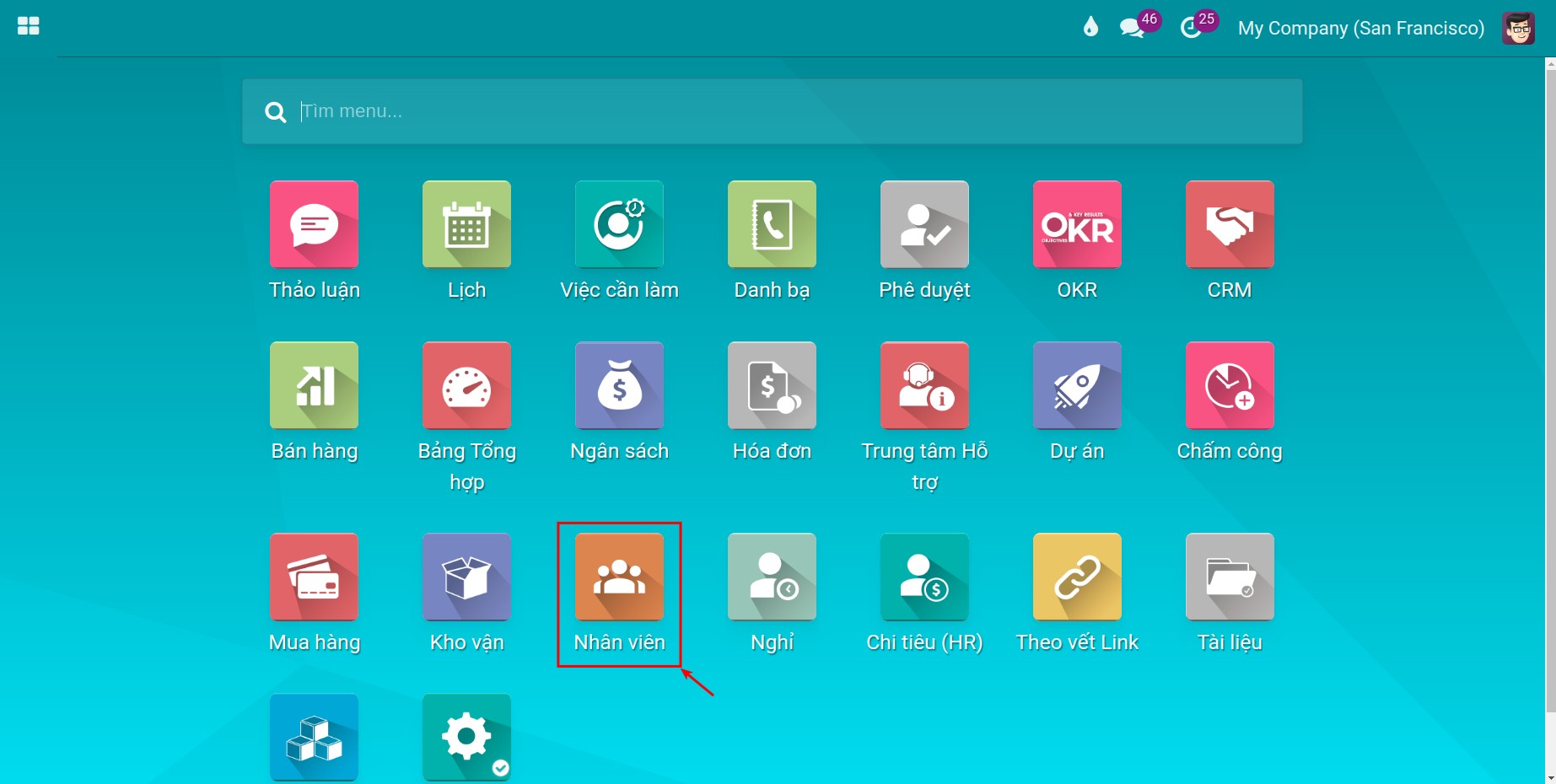The image size is (1556, 784).
Task: Open the Tài liệu documents app
Action: click(x=1230, y=577)
